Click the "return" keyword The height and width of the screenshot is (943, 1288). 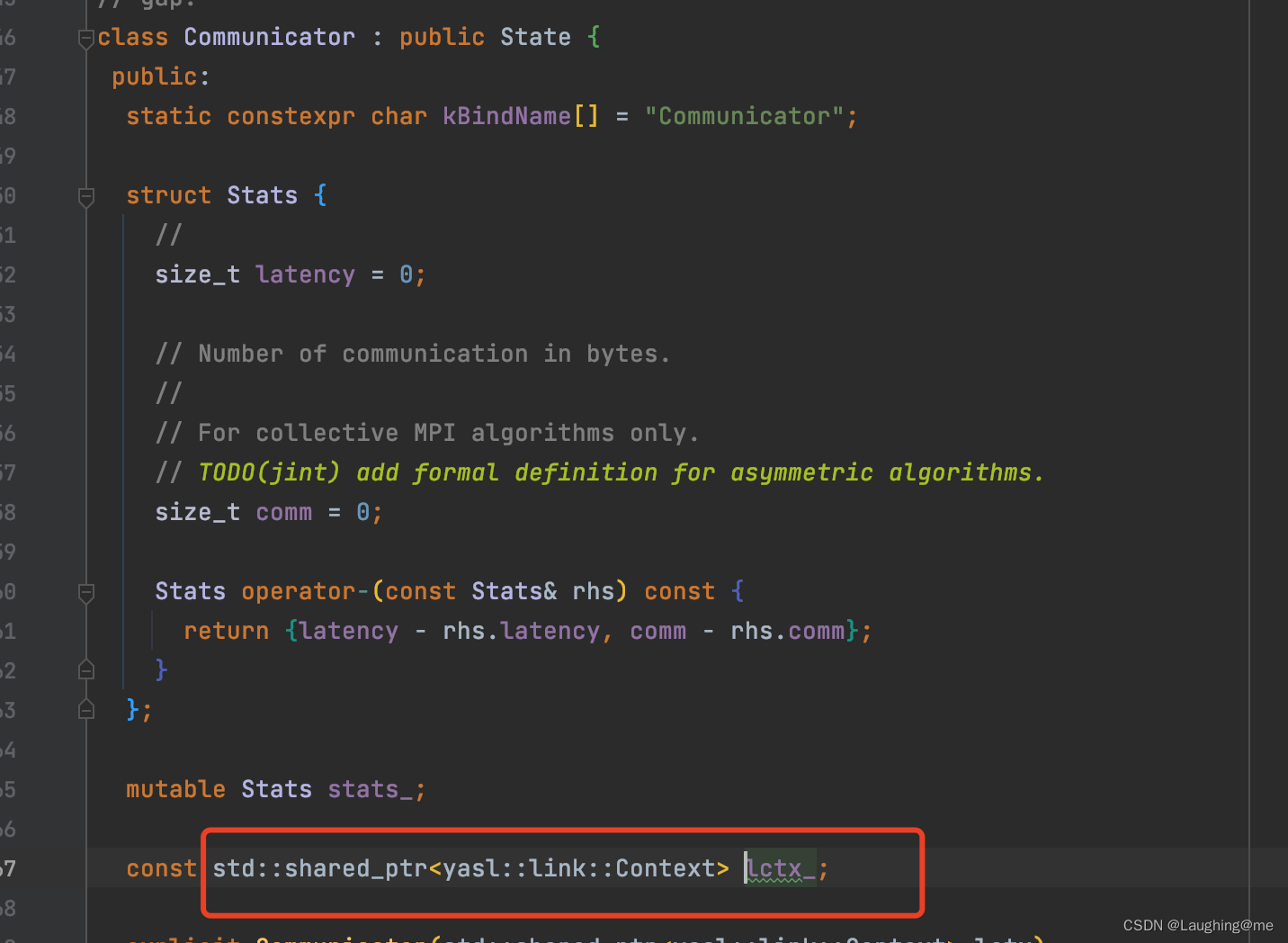226,631
